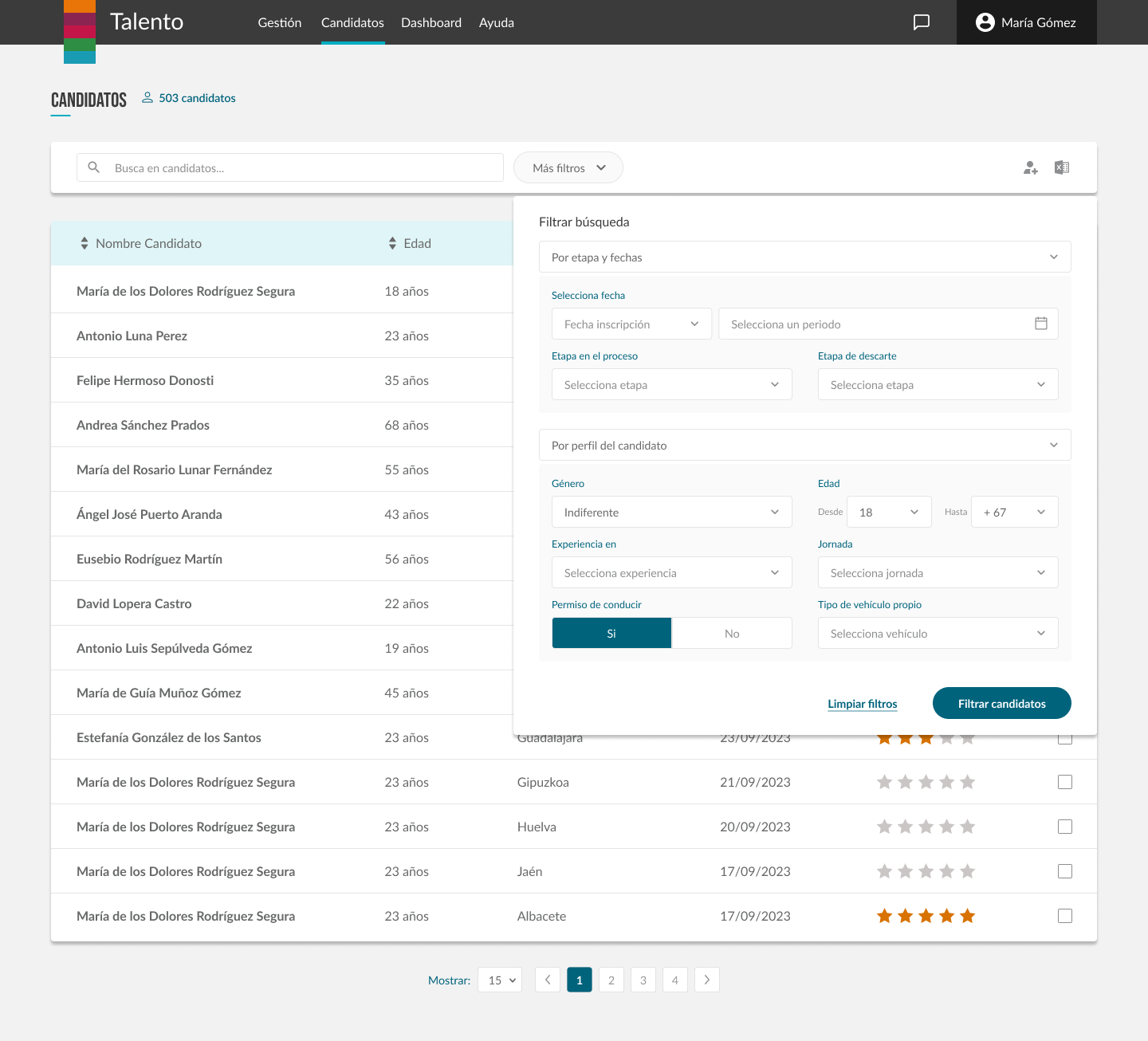
Task: Go to previous page arrow
Action: [x=548, y=980]
